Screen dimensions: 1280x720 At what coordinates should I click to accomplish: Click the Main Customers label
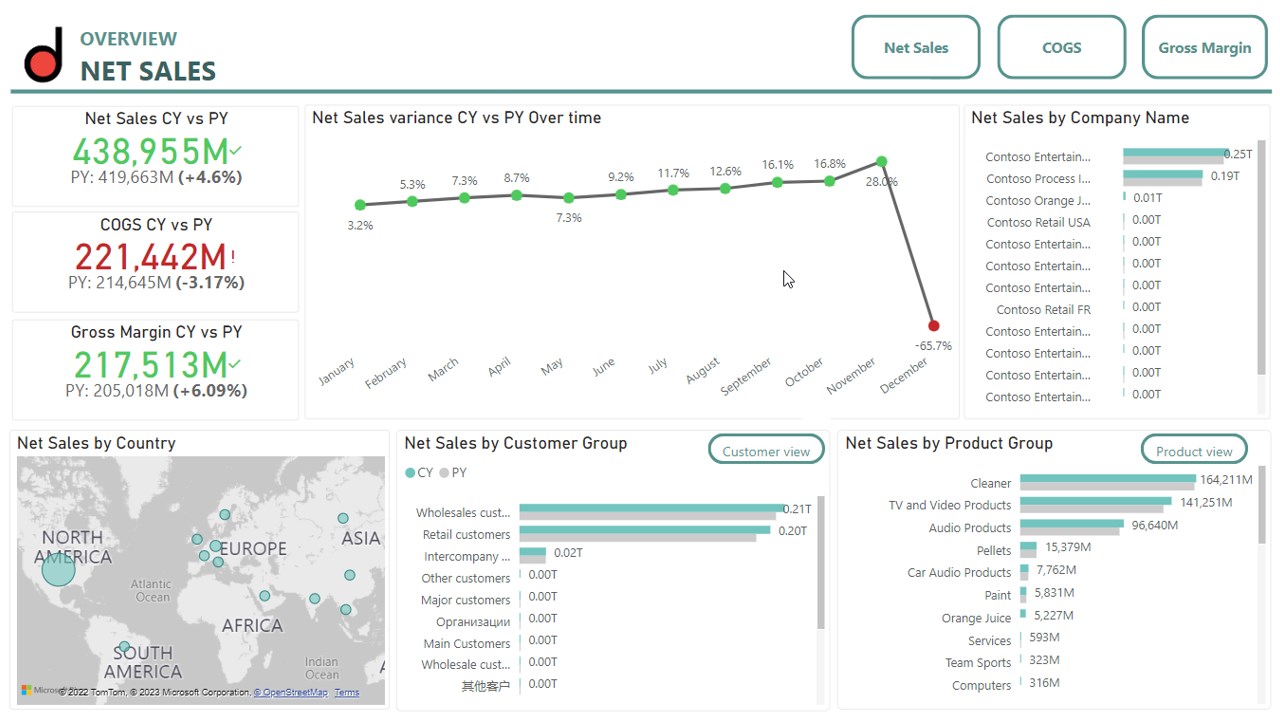[467, 644]
